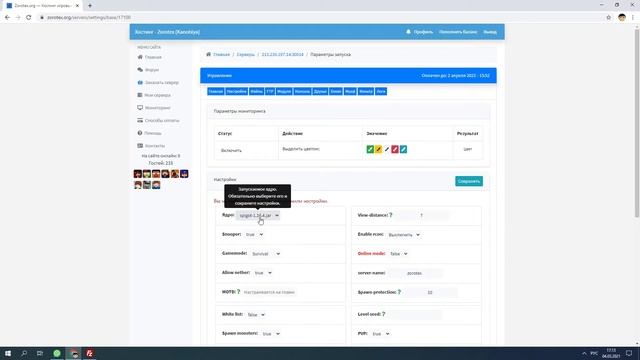Click the Spawn-protection help question mark
Viewport: 640px width, 360px height.
click(x=399, y=292)
